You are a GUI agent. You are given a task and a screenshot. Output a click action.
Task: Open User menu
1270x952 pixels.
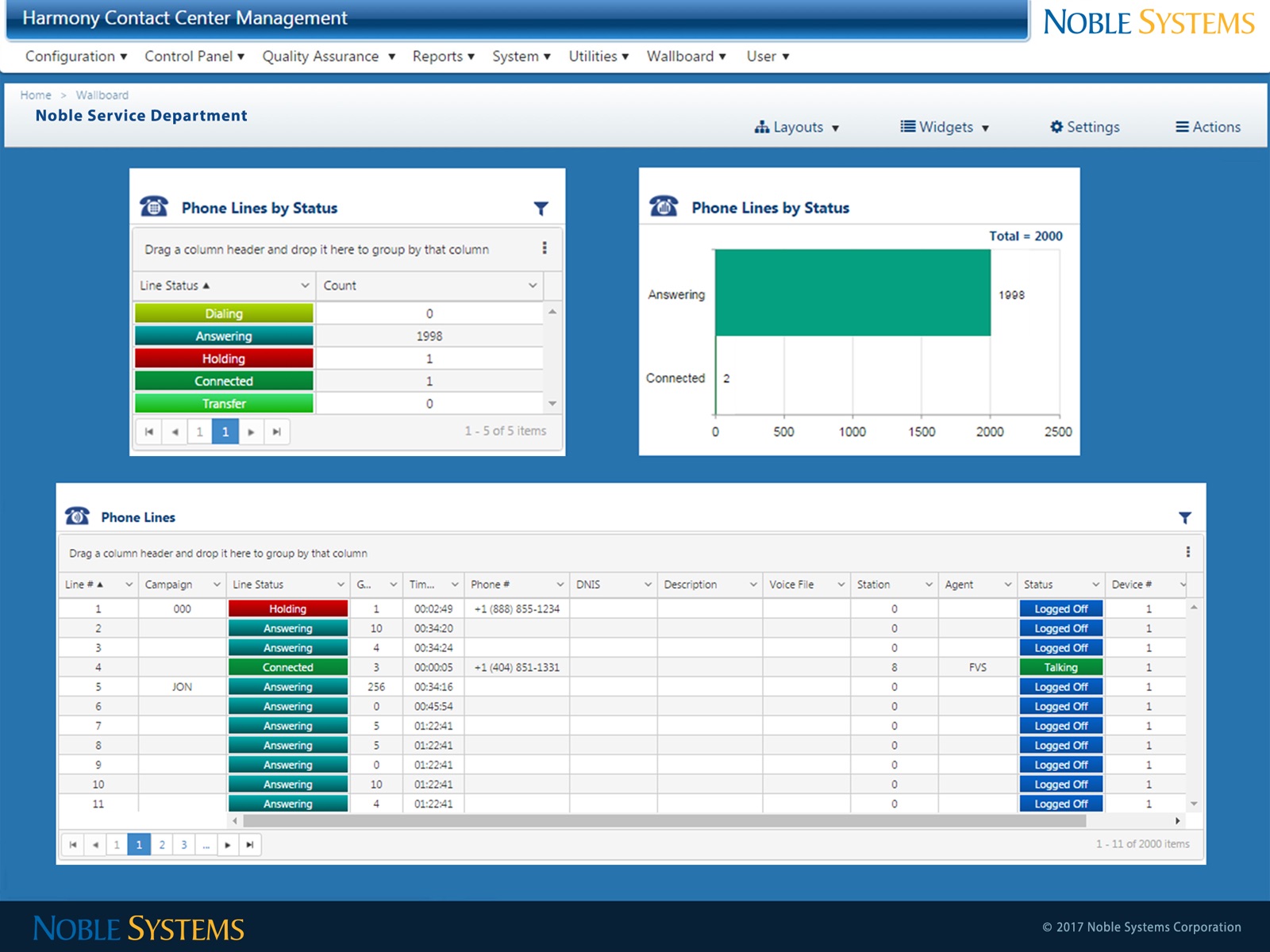pos(768,56)
